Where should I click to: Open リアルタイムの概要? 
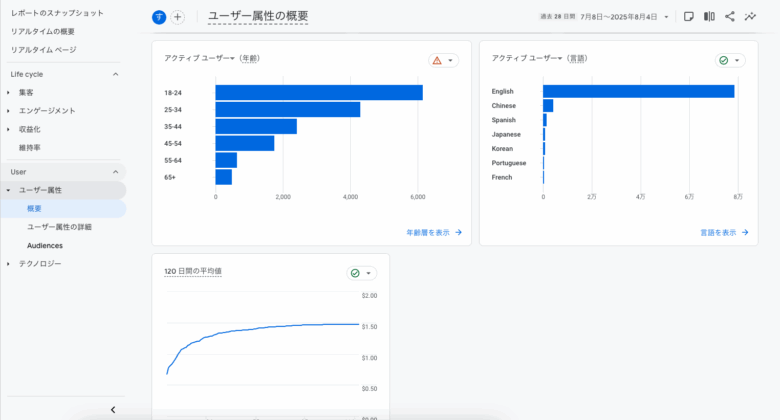pyautogui.click(x=43, y=31)
